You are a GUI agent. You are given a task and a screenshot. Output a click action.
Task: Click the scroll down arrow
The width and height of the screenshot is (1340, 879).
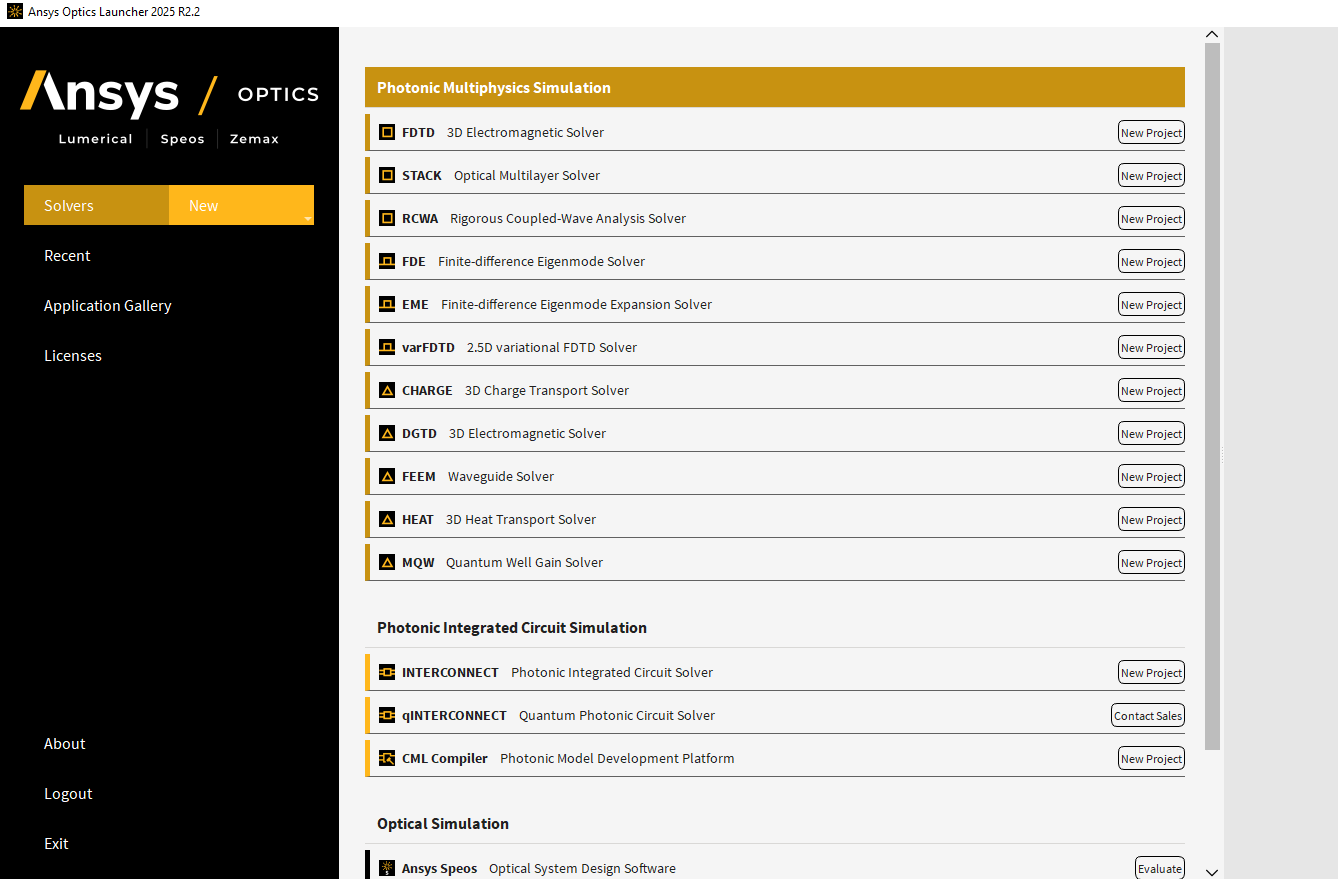(1212, 871)
